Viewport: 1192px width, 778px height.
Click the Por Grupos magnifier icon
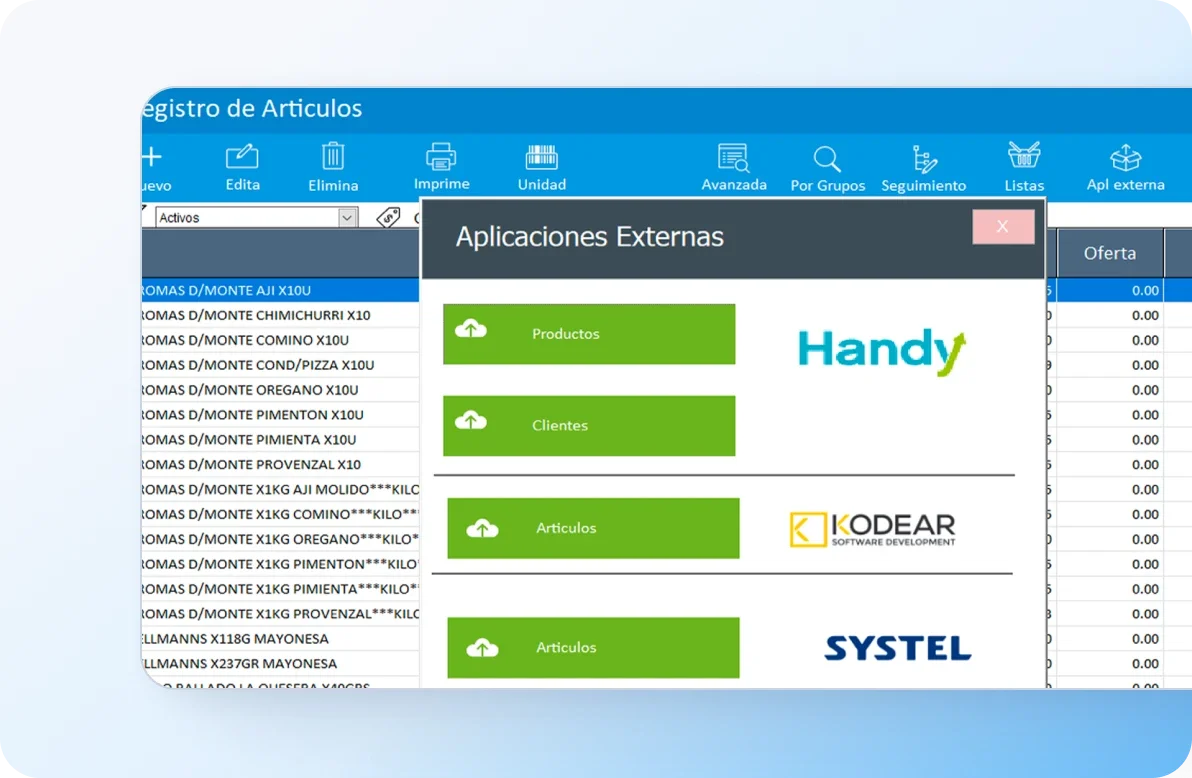click(x=827, y=158)
